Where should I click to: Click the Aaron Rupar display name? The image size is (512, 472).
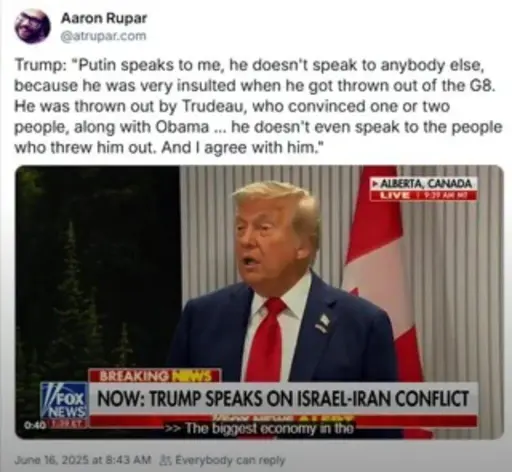coord(103,18)
